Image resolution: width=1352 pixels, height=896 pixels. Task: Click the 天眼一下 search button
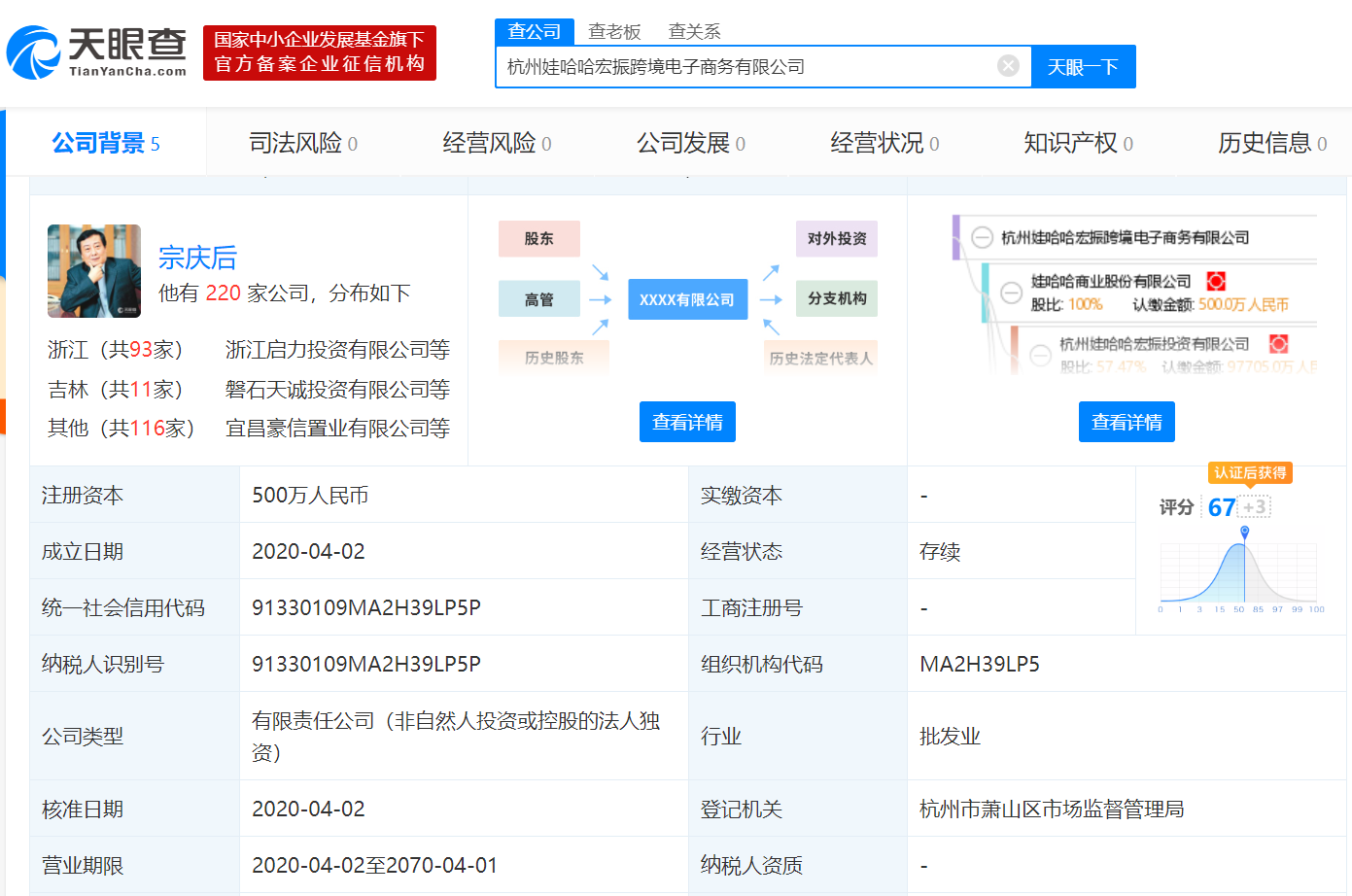1083,67
